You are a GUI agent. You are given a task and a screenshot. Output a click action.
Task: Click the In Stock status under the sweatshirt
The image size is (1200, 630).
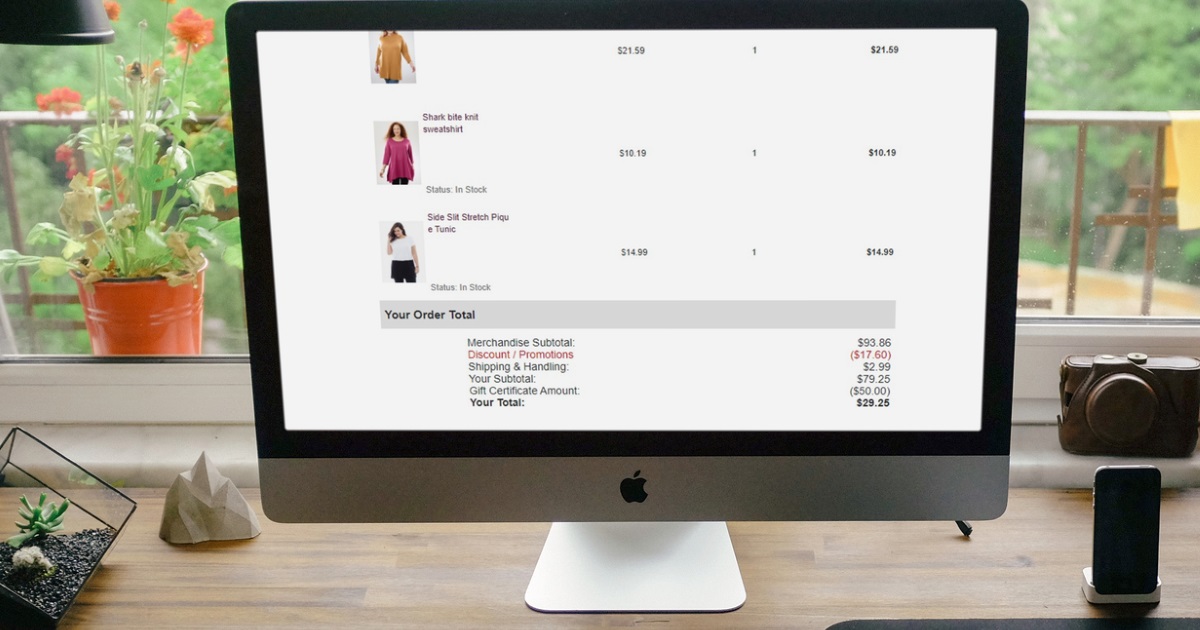click(x=456, y=190)
